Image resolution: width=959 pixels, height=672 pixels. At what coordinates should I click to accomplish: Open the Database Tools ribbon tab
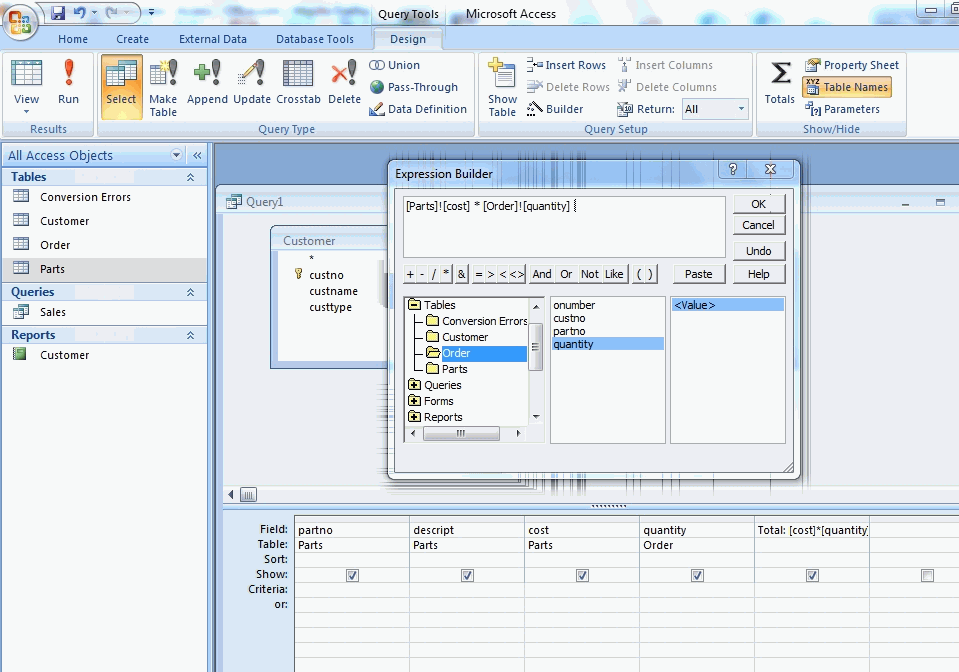pos(315,39)
